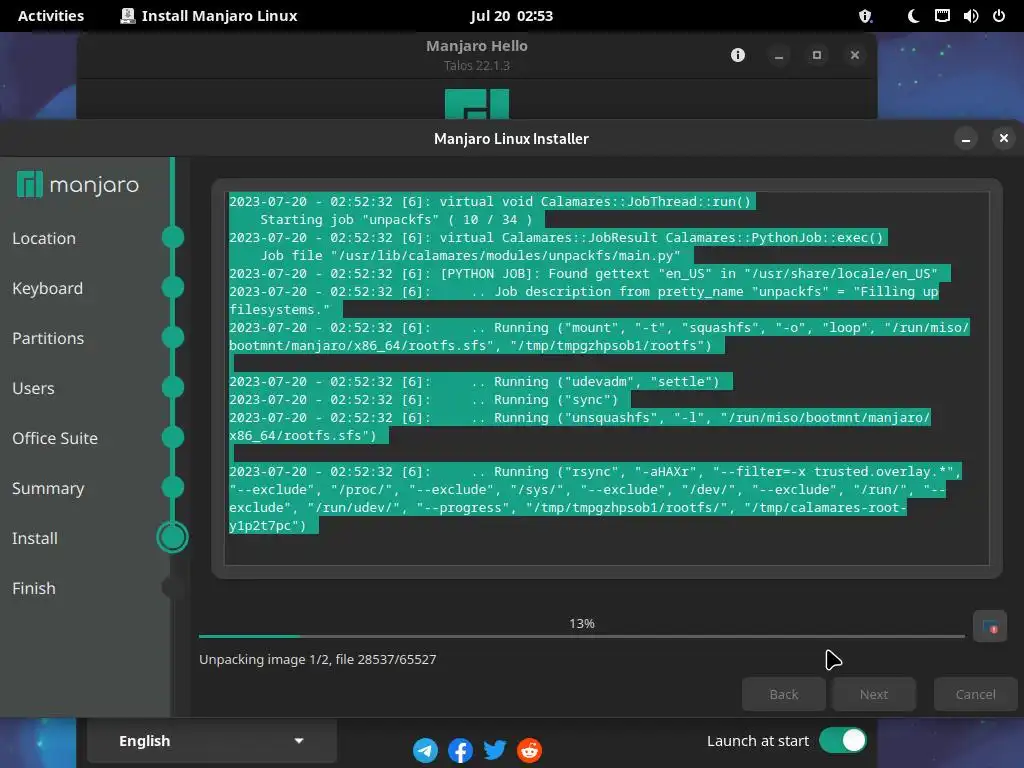Viewport: 1024px width, 768px height.
Task: Open the Reddit icon in Manjaro Hello
Action: [530, 750]
